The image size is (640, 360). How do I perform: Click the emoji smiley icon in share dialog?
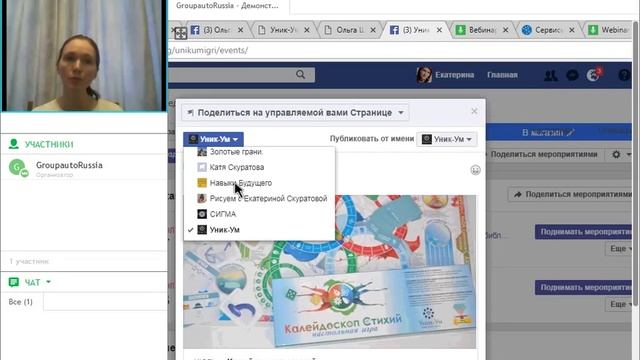coord(475,170)
